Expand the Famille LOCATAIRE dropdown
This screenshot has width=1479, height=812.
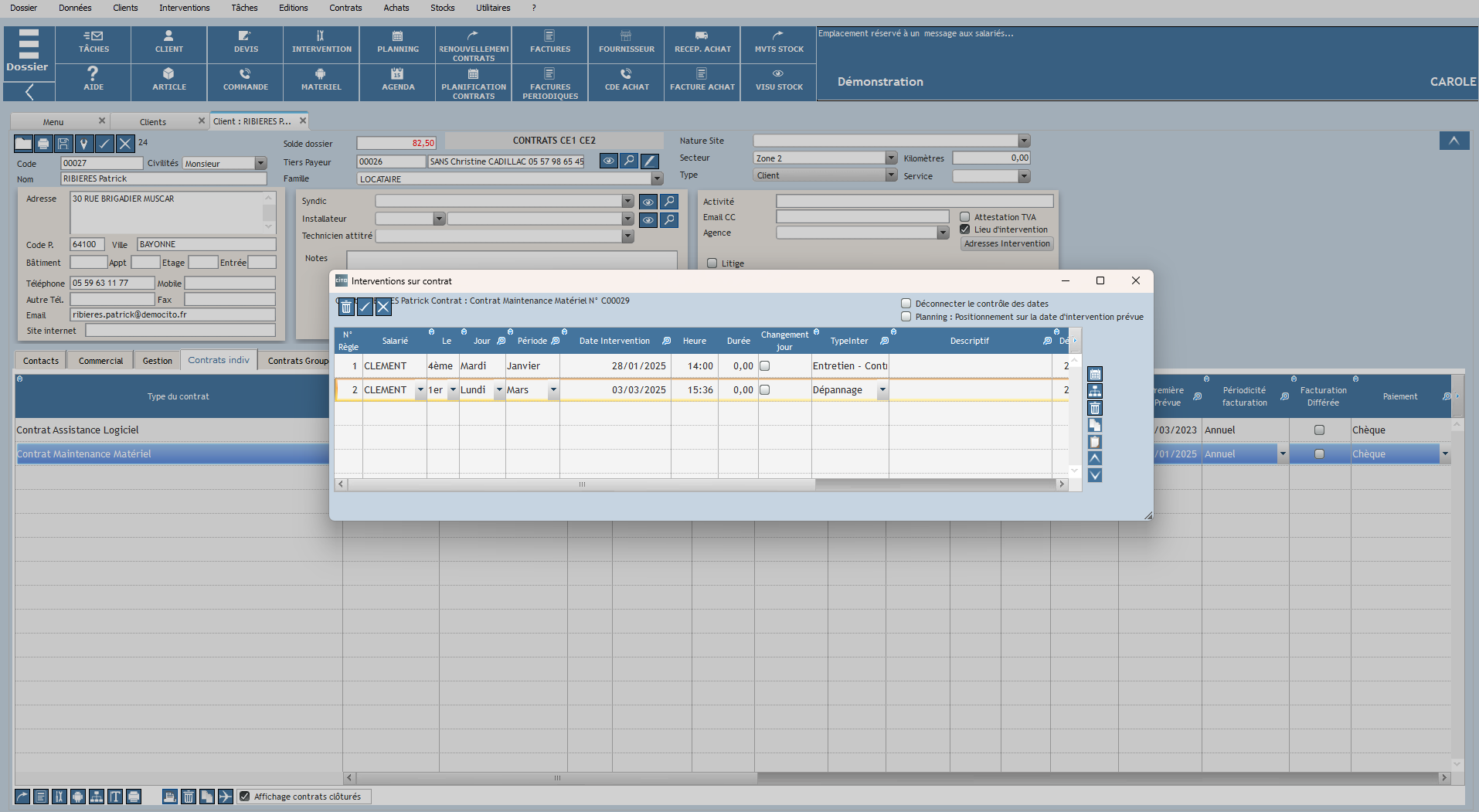(657, 178)
